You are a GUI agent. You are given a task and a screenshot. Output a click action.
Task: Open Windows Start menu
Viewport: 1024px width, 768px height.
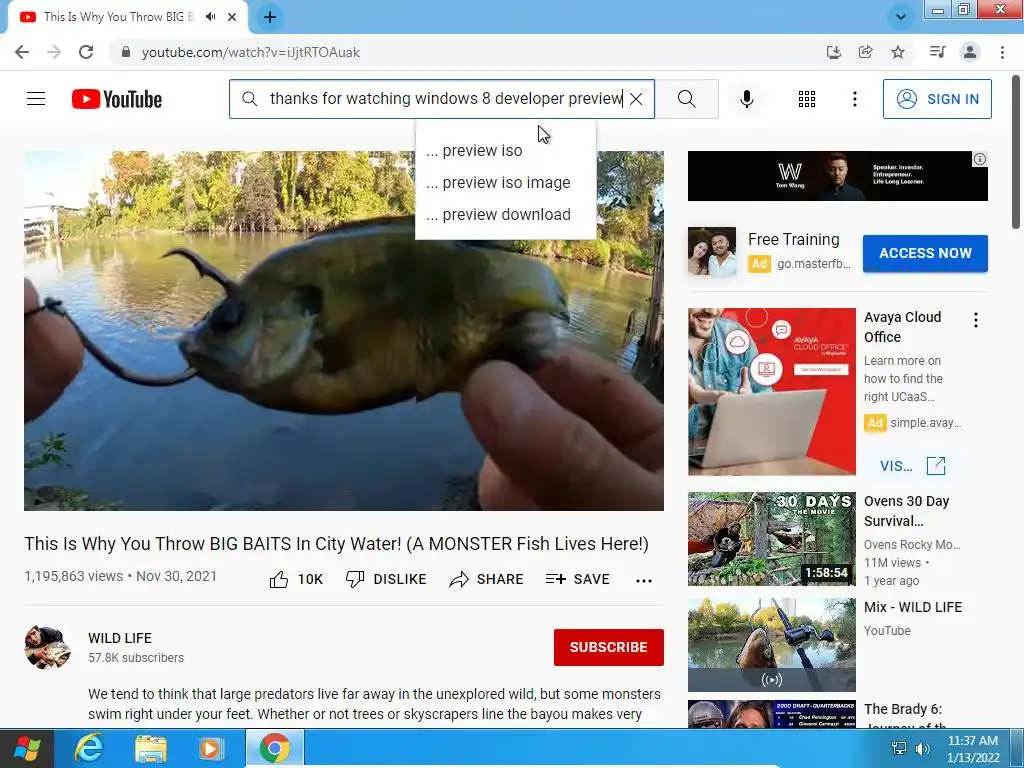(27, 748)
